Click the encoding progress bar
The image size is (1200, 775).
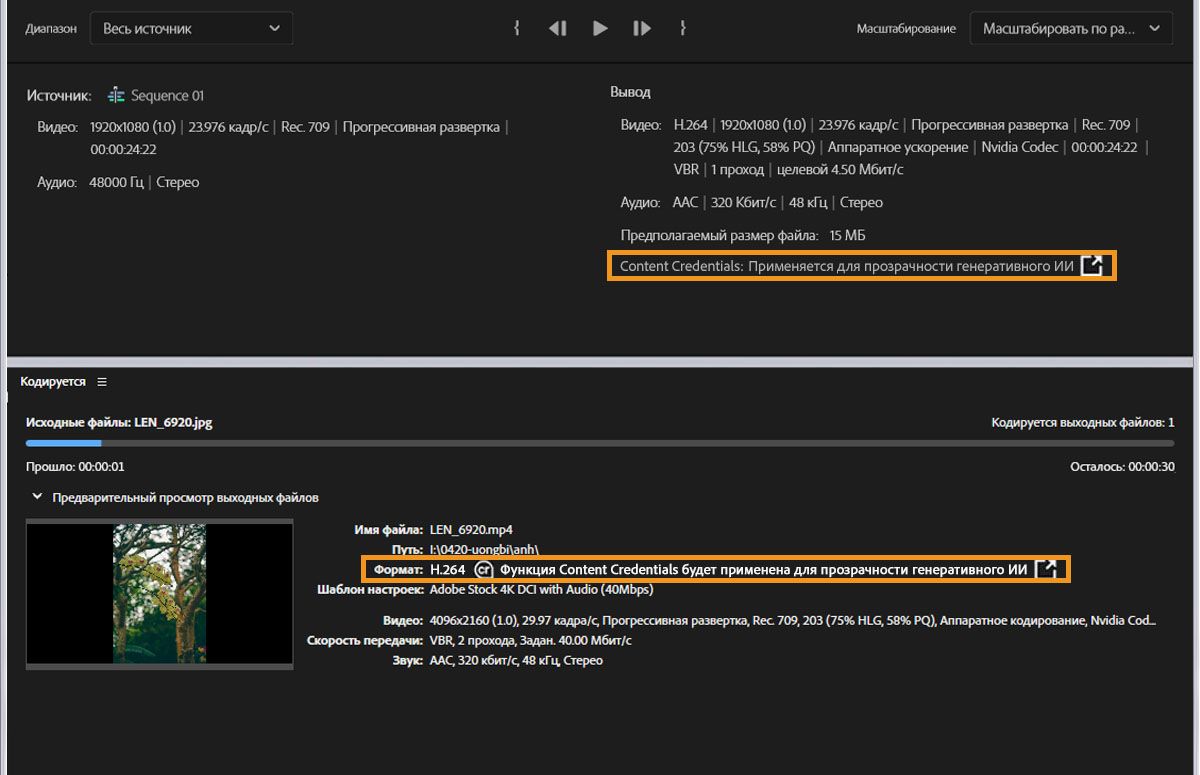(x=600, y=441)
